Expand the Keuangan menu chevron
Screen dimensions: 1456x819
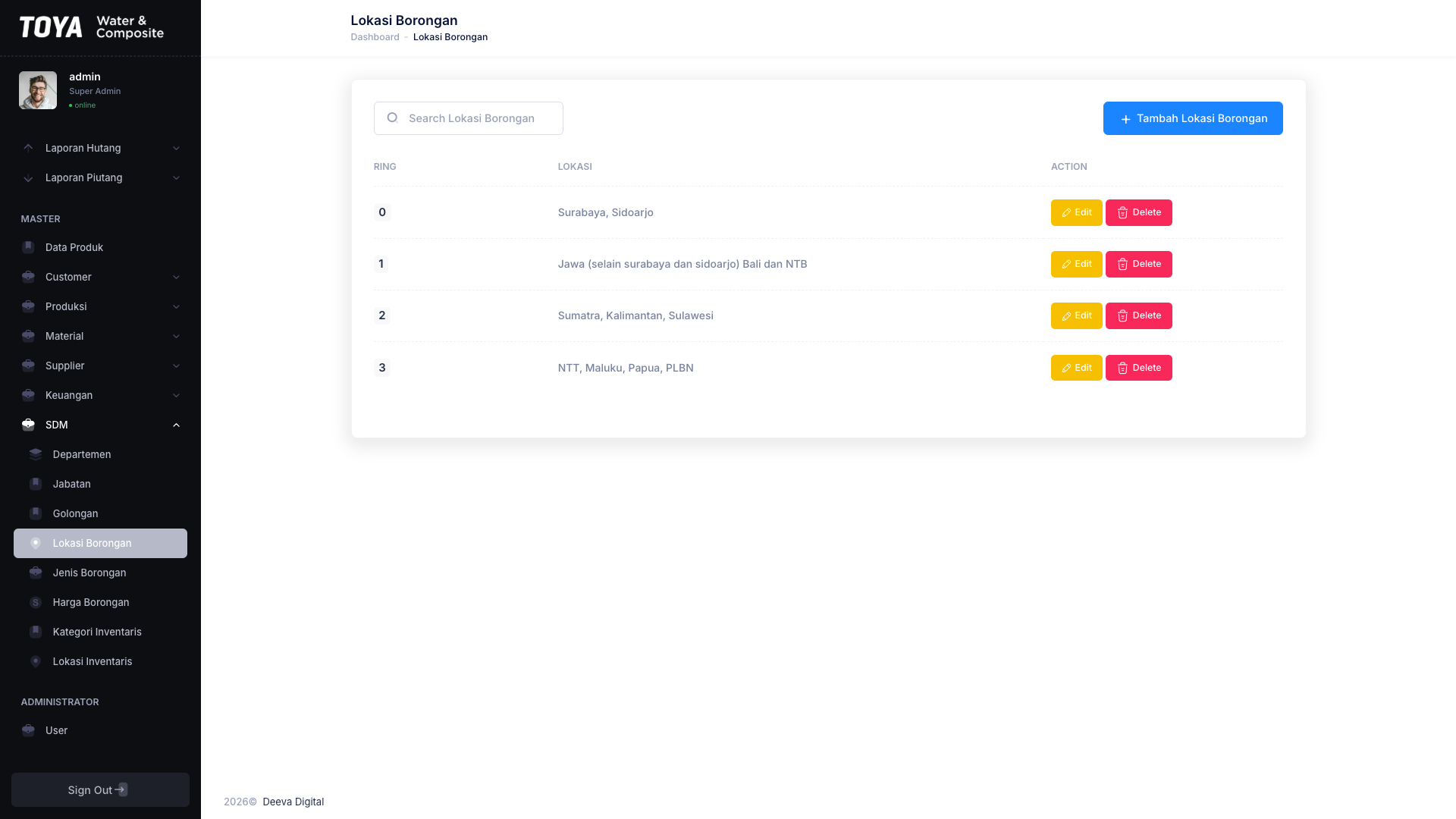pyautogui.click(x=176, y=395)
